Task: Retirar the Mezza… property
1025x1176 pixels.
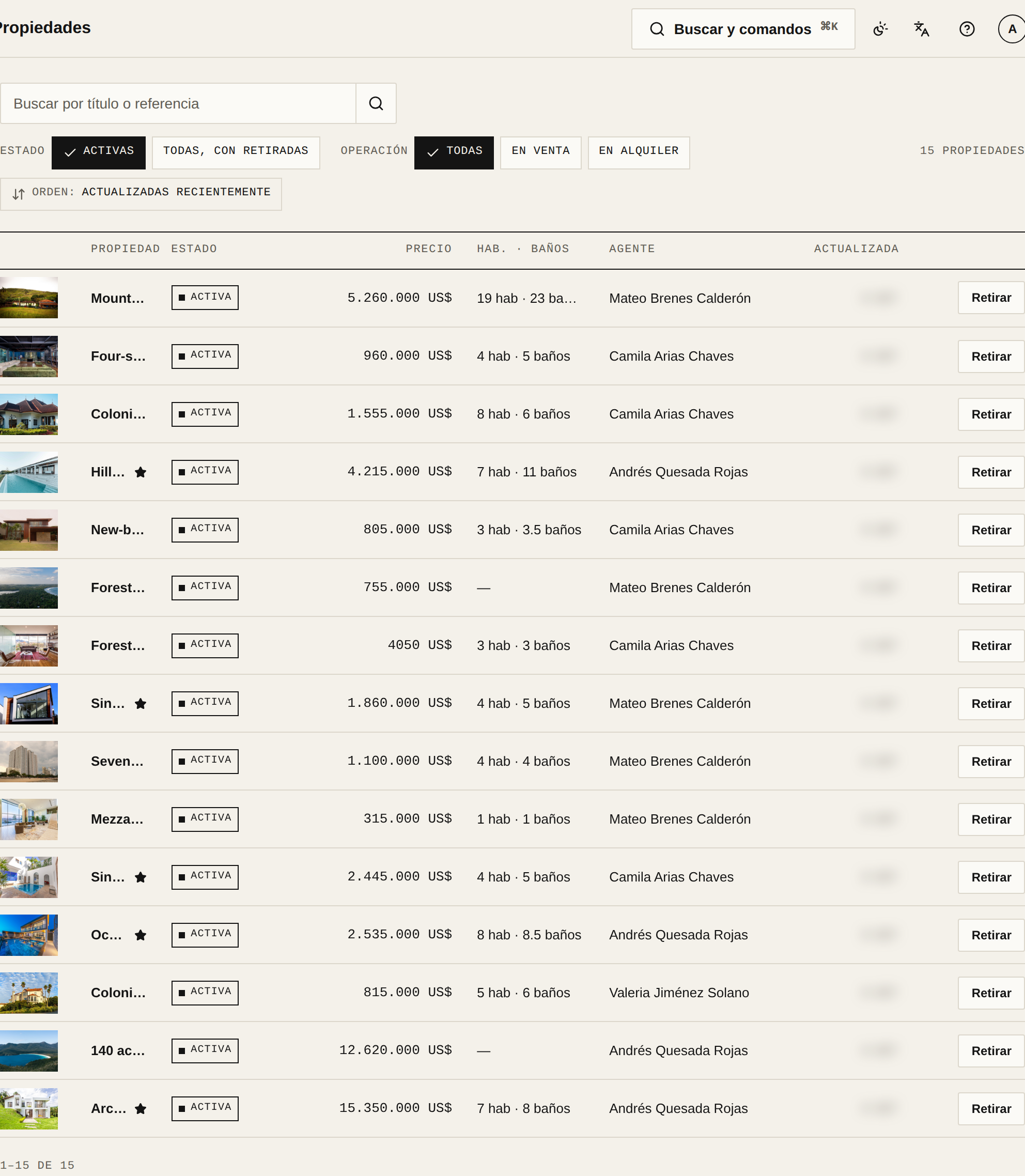Action: click(991, 819)
